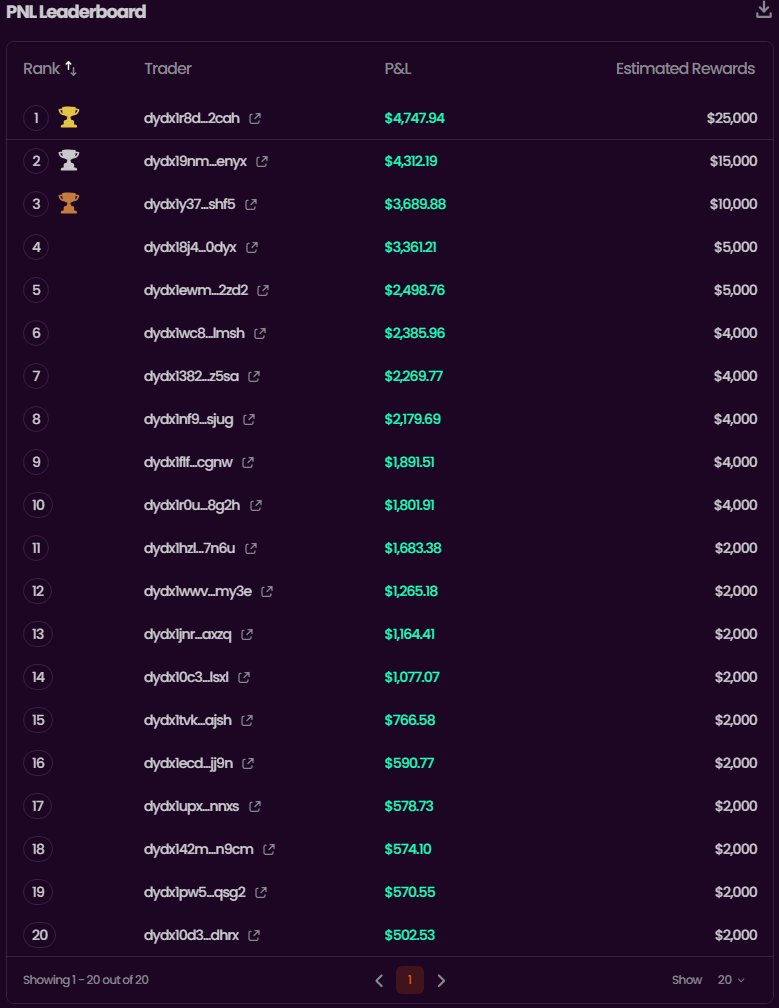Open external link for trader dydx1r8d...2cah
Image resolution: width=779 pixels, height=1008 pixels.
255,118
